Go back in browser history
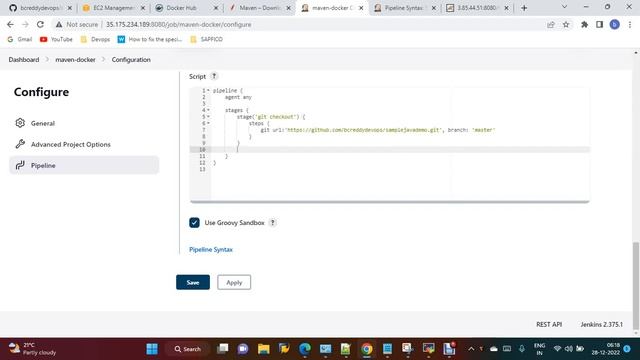 [10, 24]
